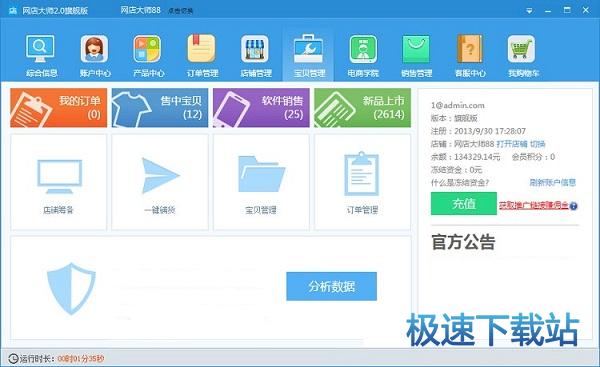
Task: Click 切换 shop switch link
Action: 538,144
